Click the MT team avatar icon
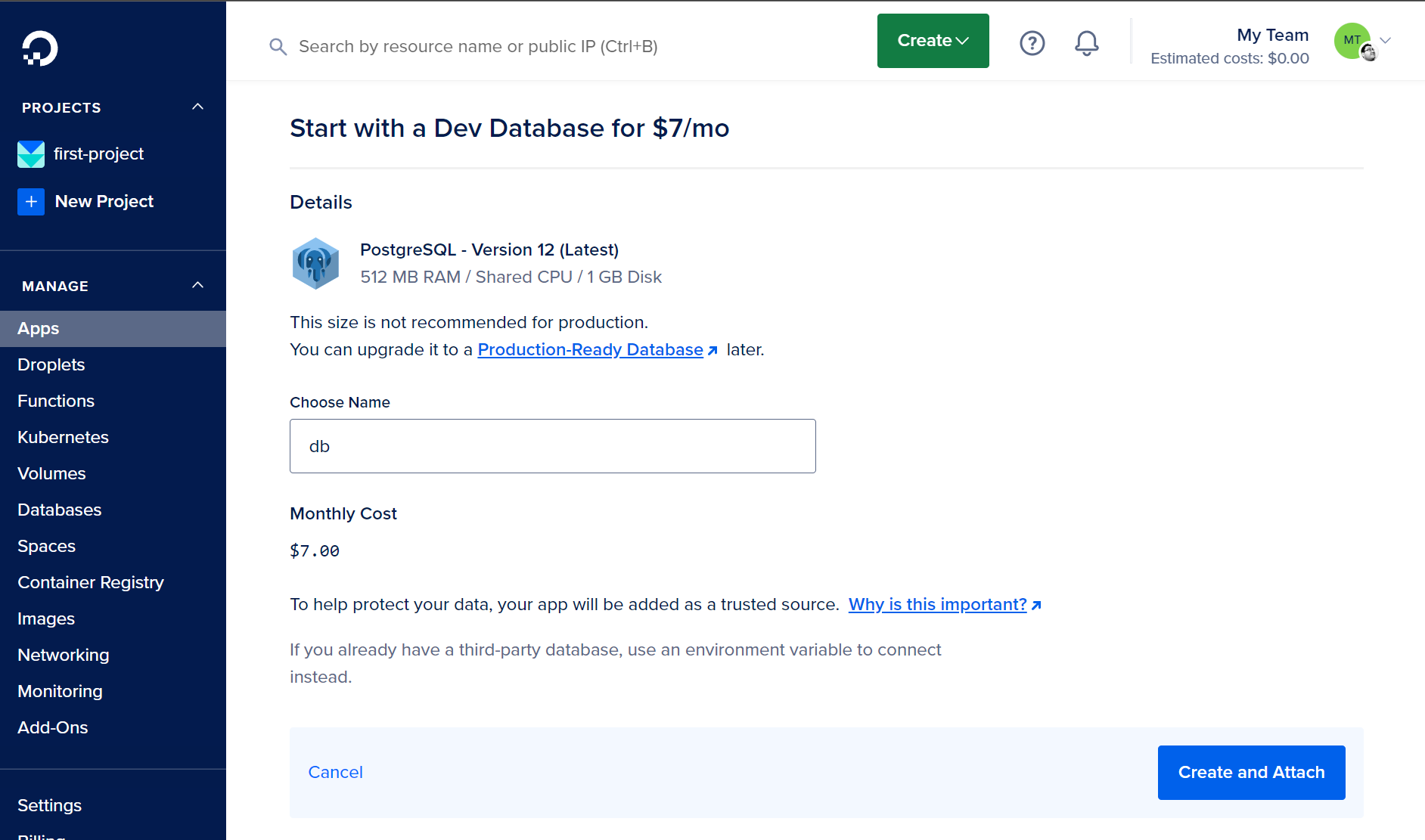The width and height of the screenshot is (1425, 840). tap(1353, 41)
